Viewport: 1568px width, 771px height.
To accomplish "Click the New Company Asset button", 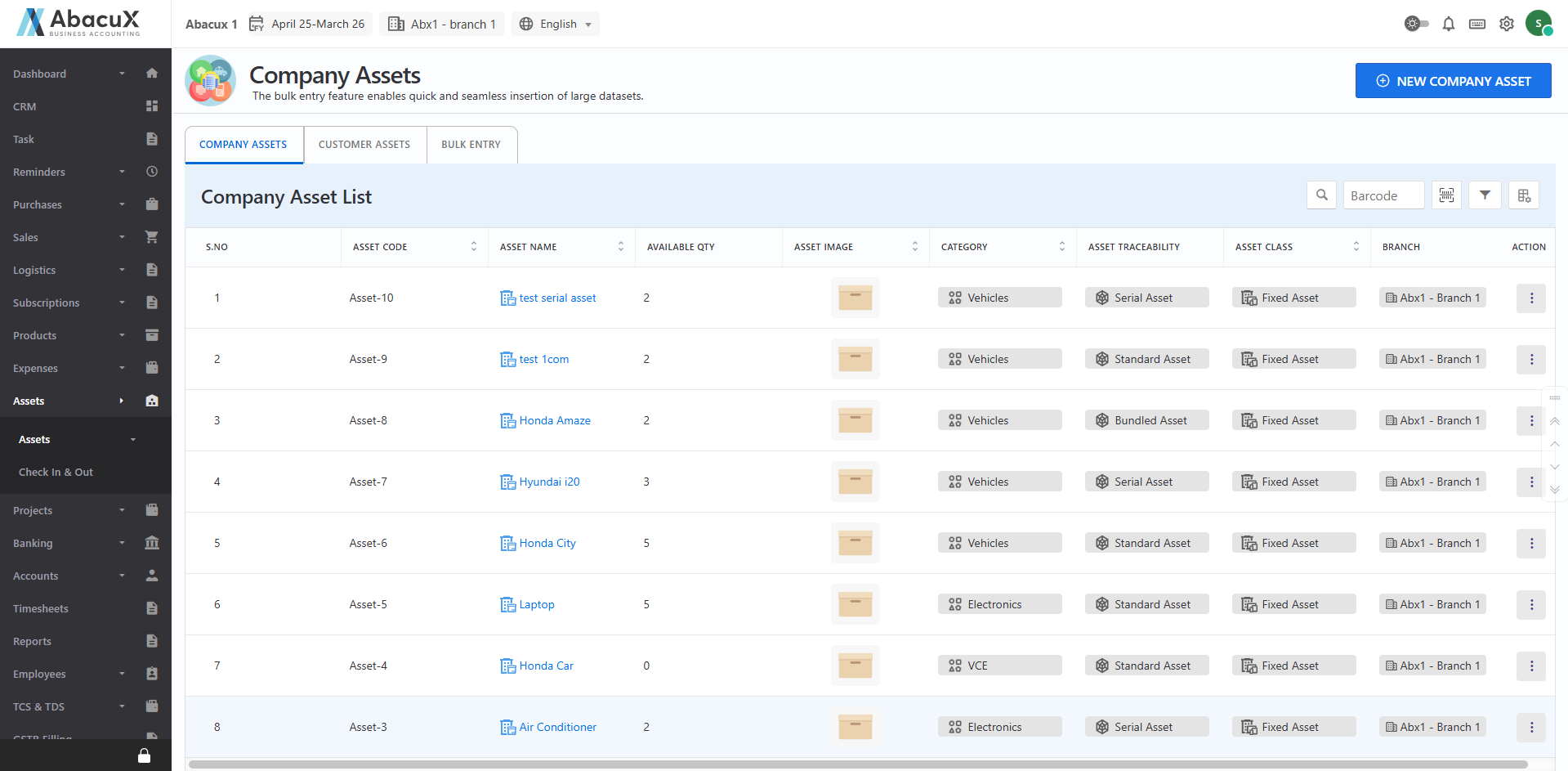I will (1453, 81).
